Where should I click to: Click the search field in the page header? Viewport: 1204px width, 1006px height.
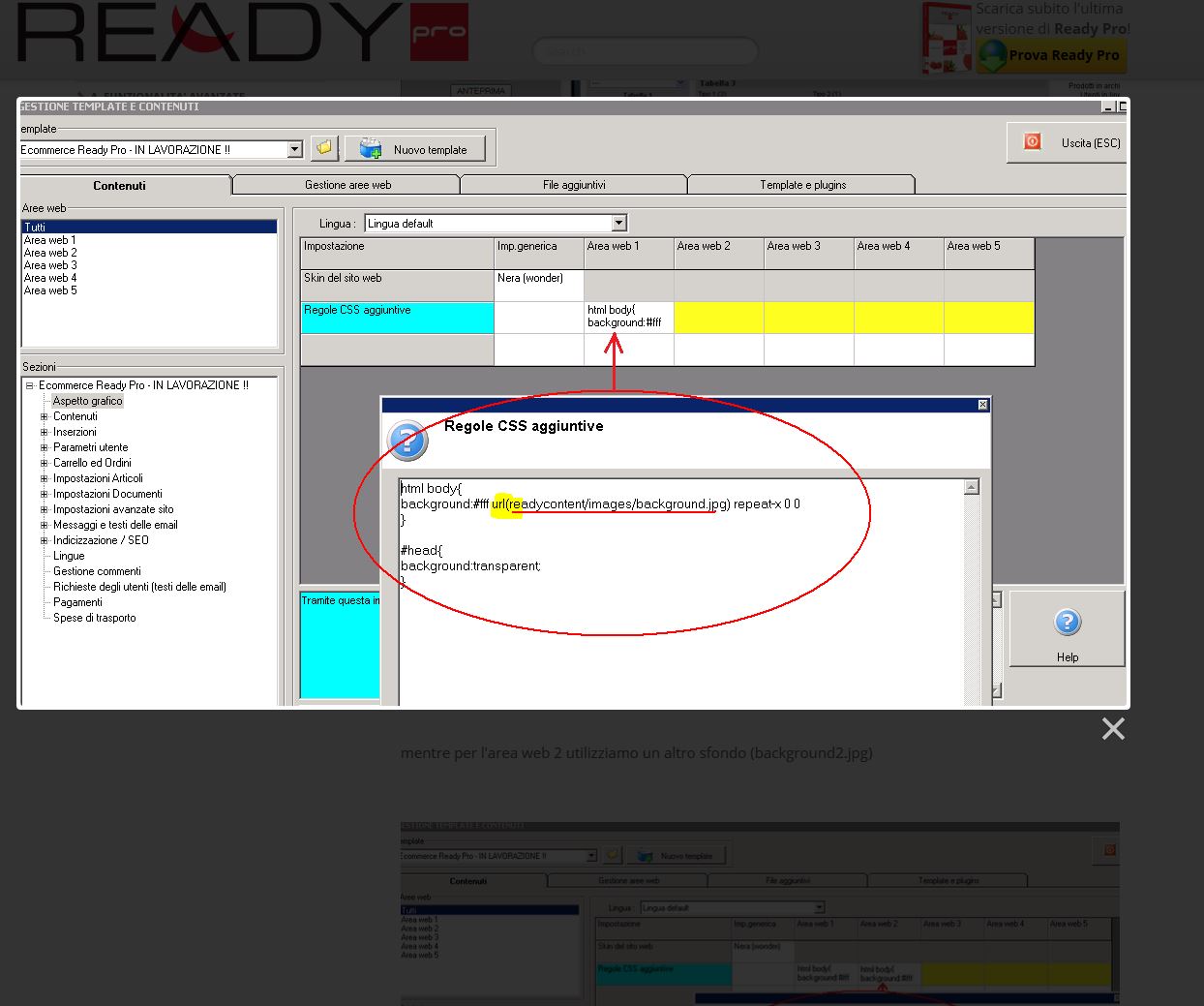646,50
